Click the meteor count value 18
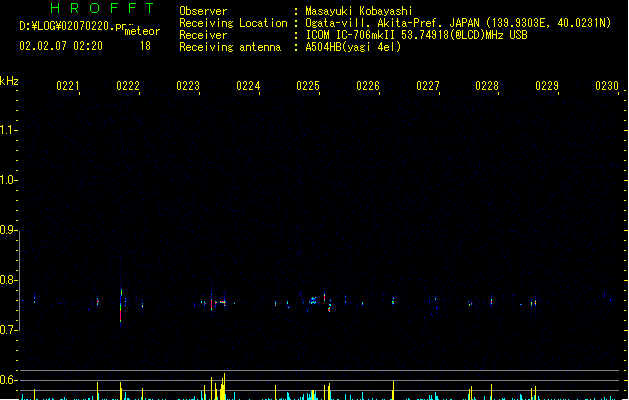Screen dimensions: 629x400 (x=145, y=46)
